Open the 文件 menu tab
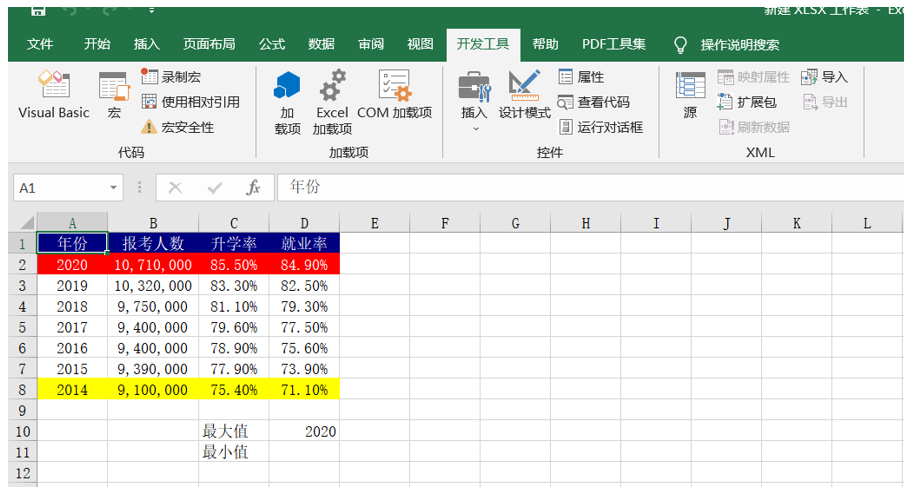 (x=40, y=44)
